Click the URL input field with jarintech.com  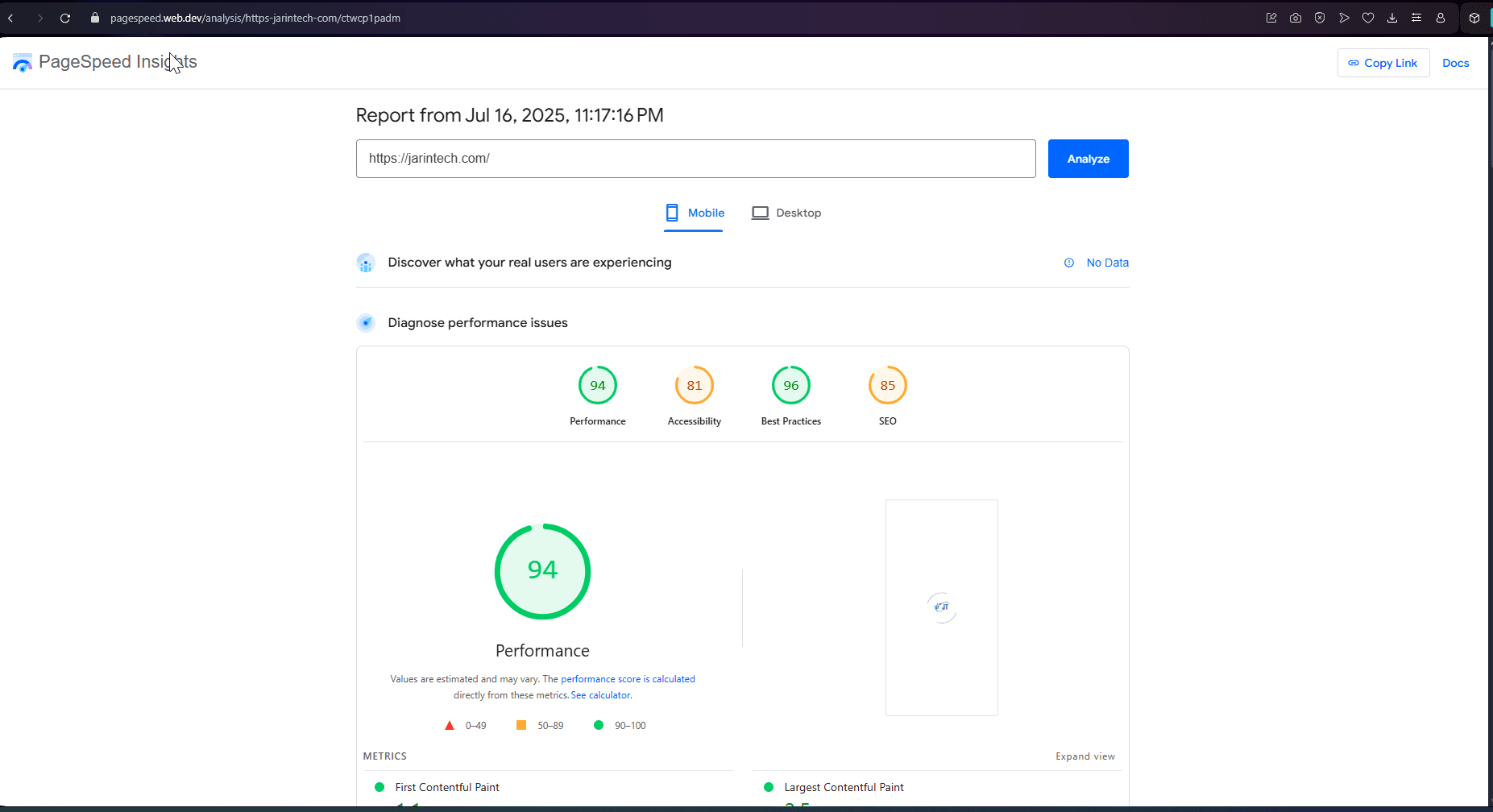[x=695, y=159]
